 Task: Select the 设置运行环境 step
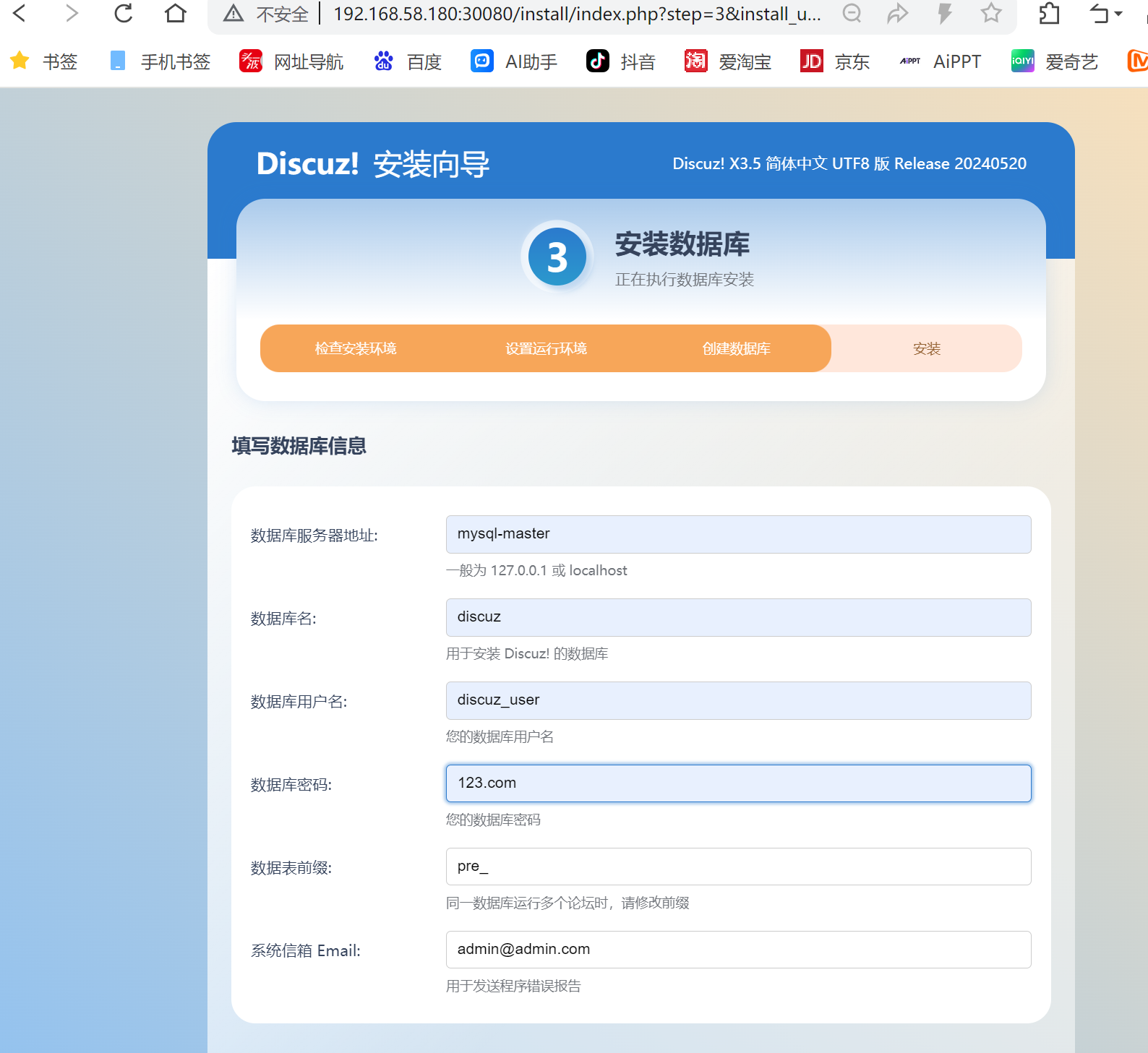tap(546, 348)
